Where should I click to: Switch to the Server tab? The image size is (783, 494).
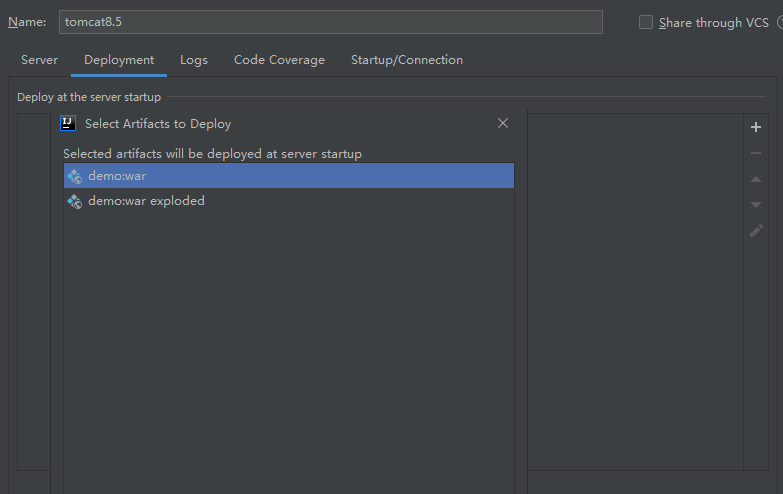point(39,60)
